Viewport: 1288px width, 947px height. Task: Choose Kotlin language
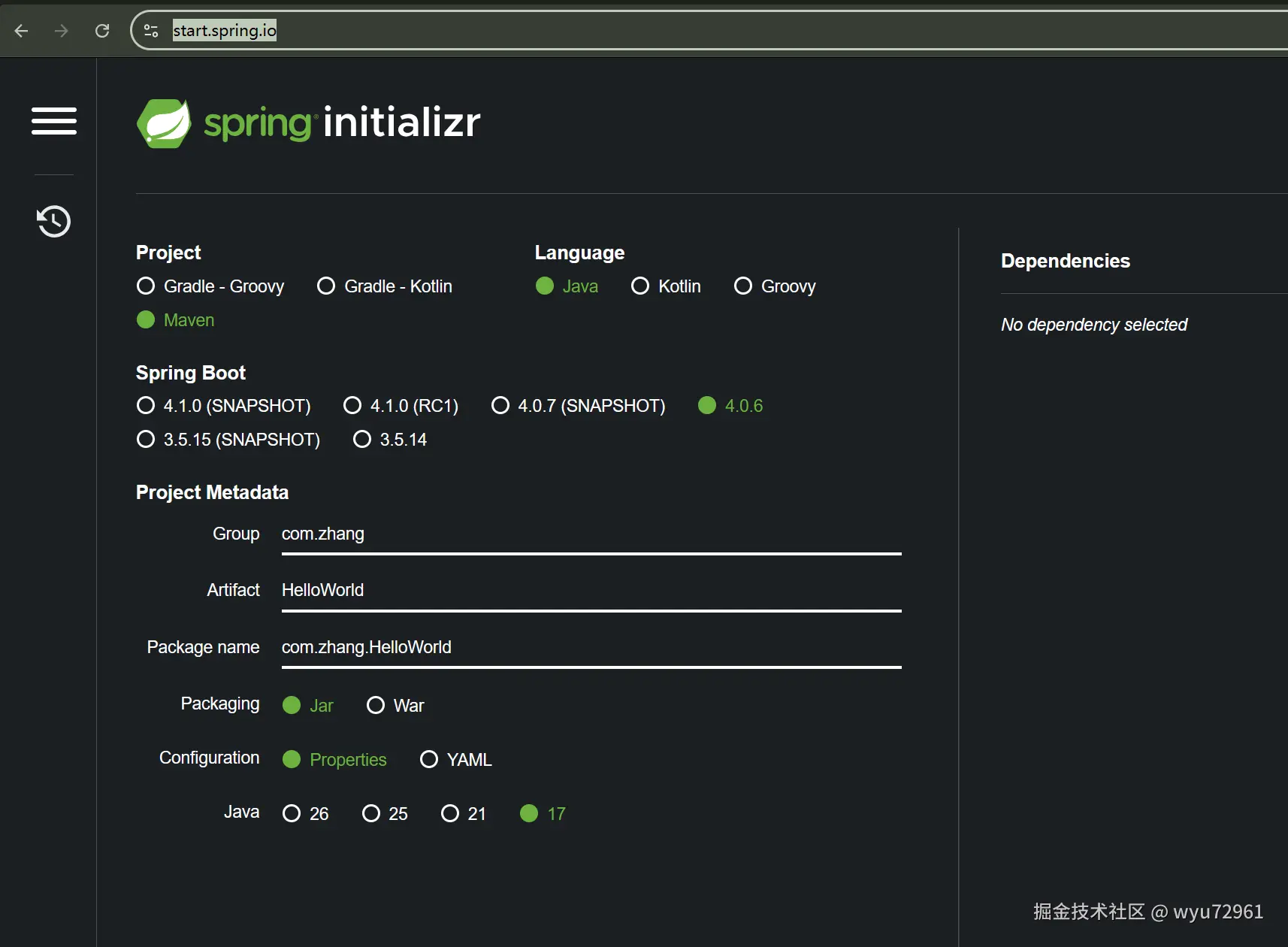pos(666,286)
